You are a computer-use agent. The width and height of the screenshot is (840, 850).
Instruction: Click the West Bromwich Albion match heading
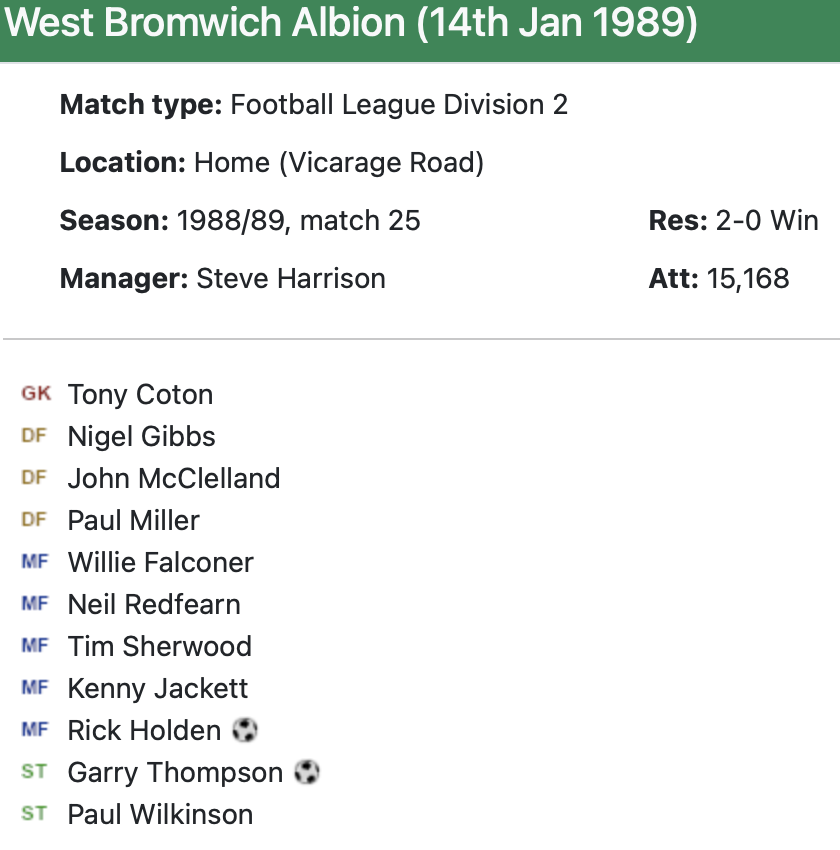click(x=350, y=24)
